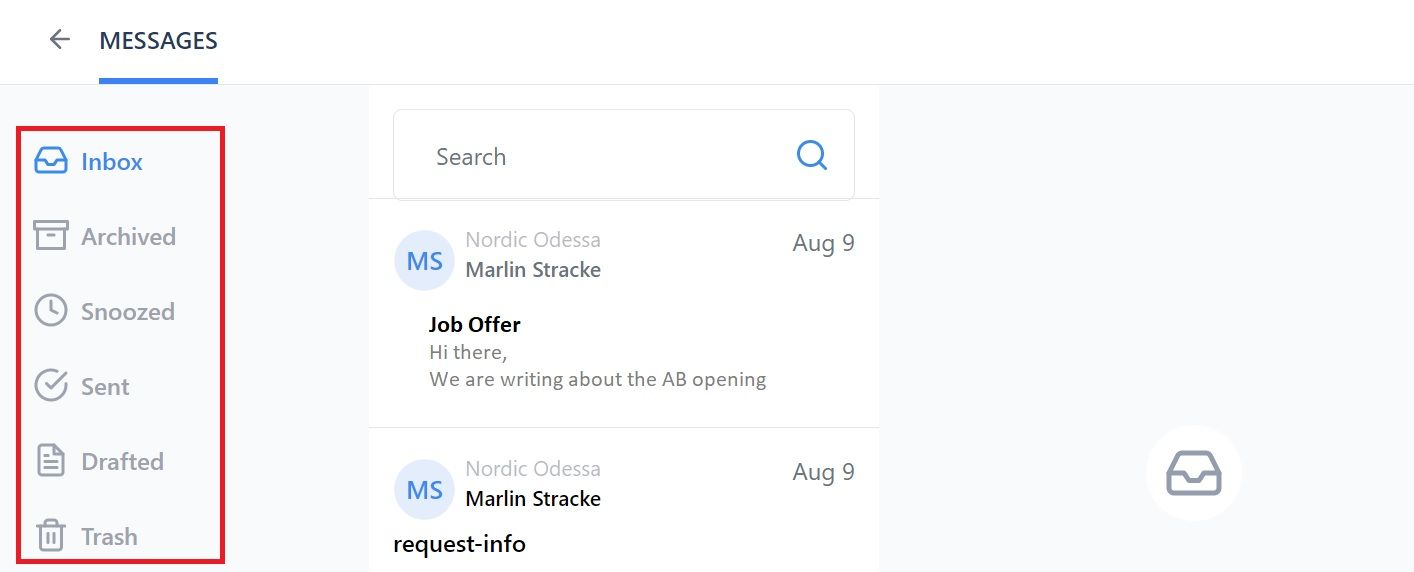Open the Sent folder label

coord(105,387)
